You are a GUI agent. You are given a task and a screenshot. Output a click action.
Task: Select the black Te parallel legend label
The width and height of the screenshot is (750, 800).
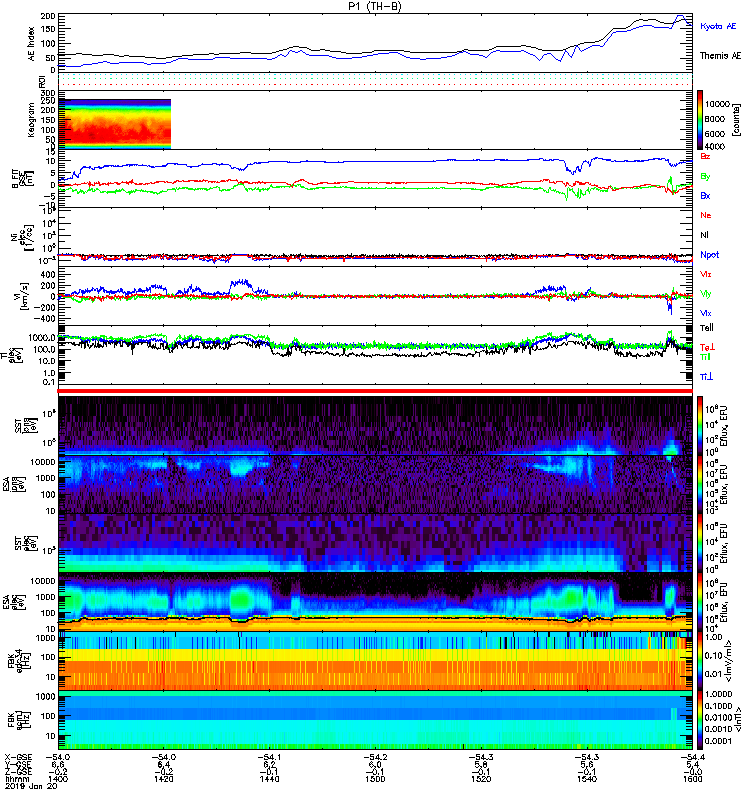707,328
